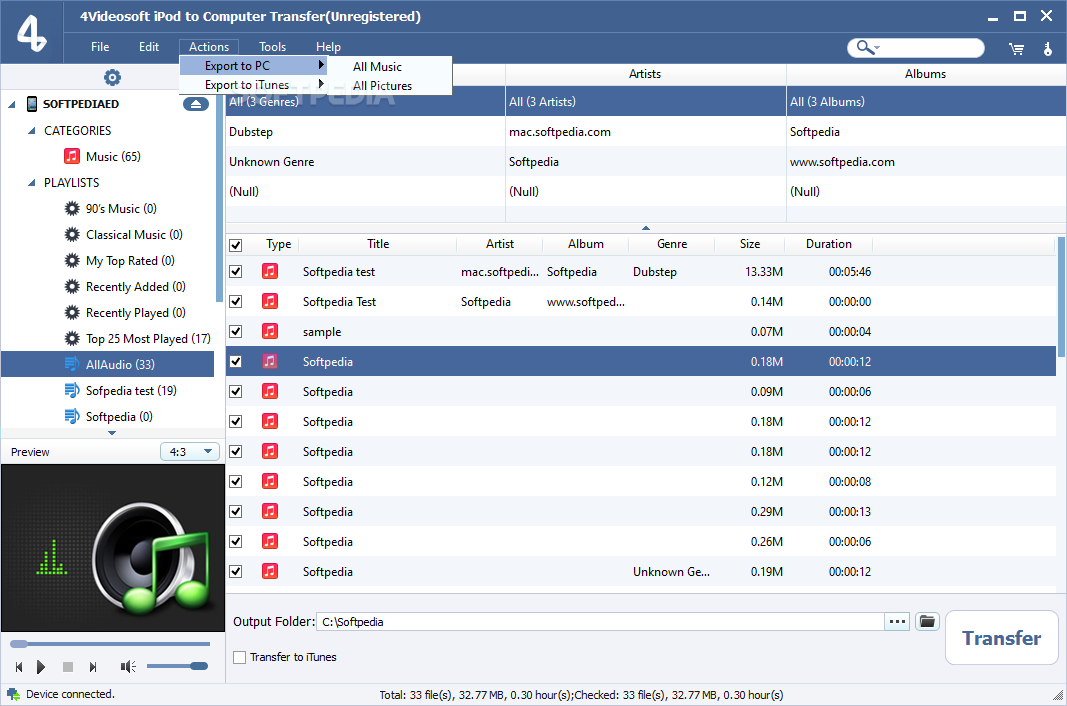Viewport: 1067px width, 706px height.
Task: Select the Dubstep genre filter
Action: (365, 131)
